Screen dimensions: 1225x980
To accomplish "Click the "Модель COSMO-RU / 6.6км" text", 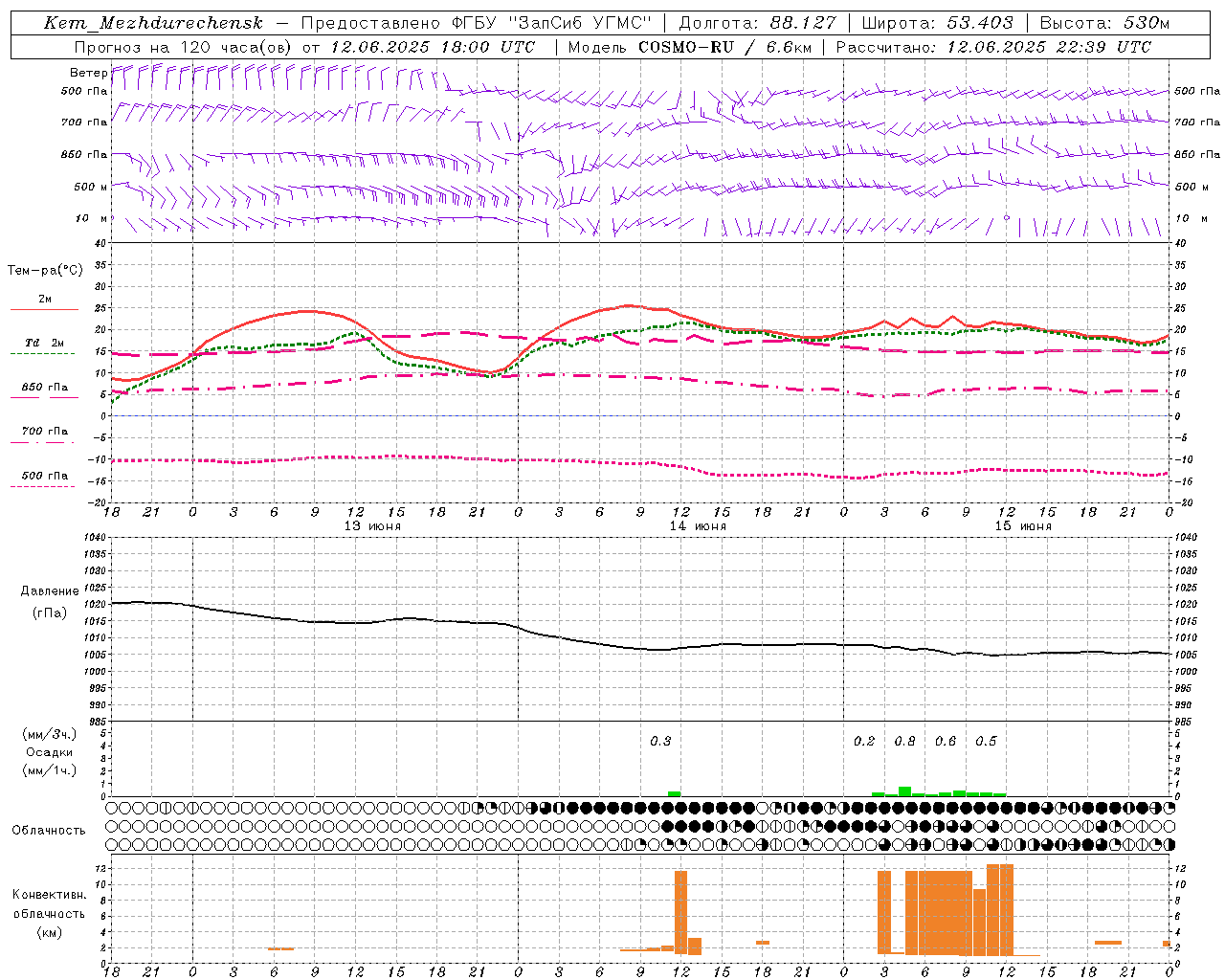I will point(690,47).
